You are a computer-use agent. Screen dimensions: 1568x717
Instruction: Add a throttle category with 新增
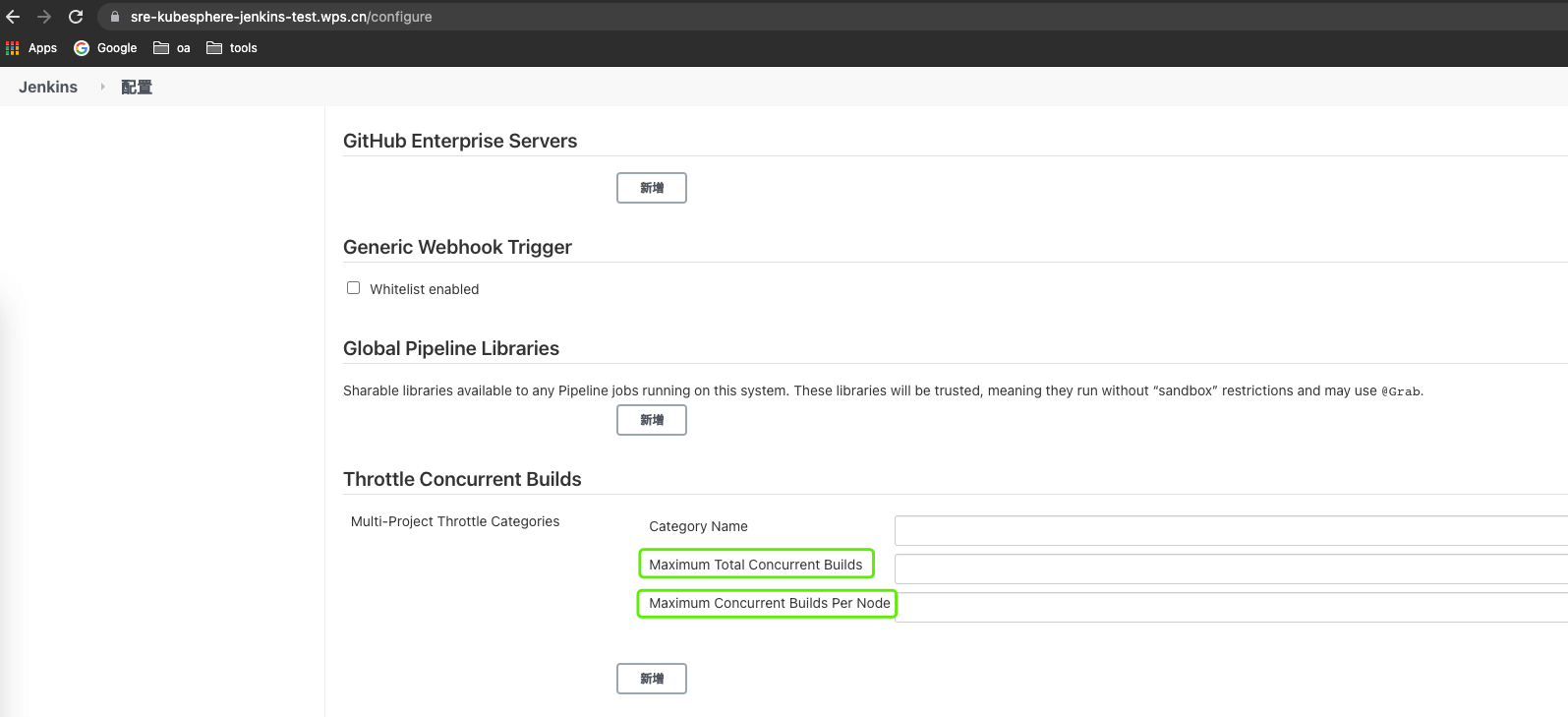[652, 679]
